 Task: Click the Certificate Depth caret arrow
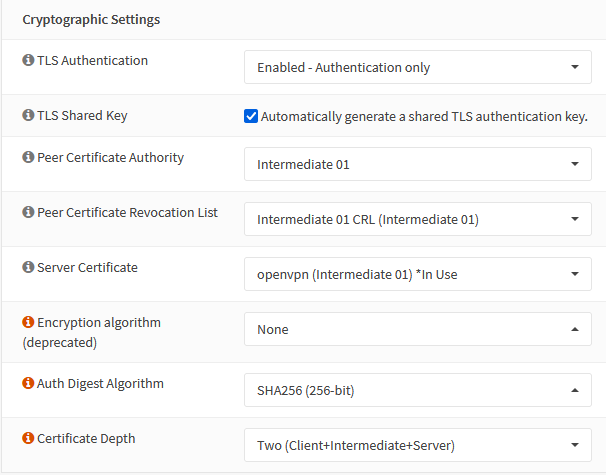575,445
